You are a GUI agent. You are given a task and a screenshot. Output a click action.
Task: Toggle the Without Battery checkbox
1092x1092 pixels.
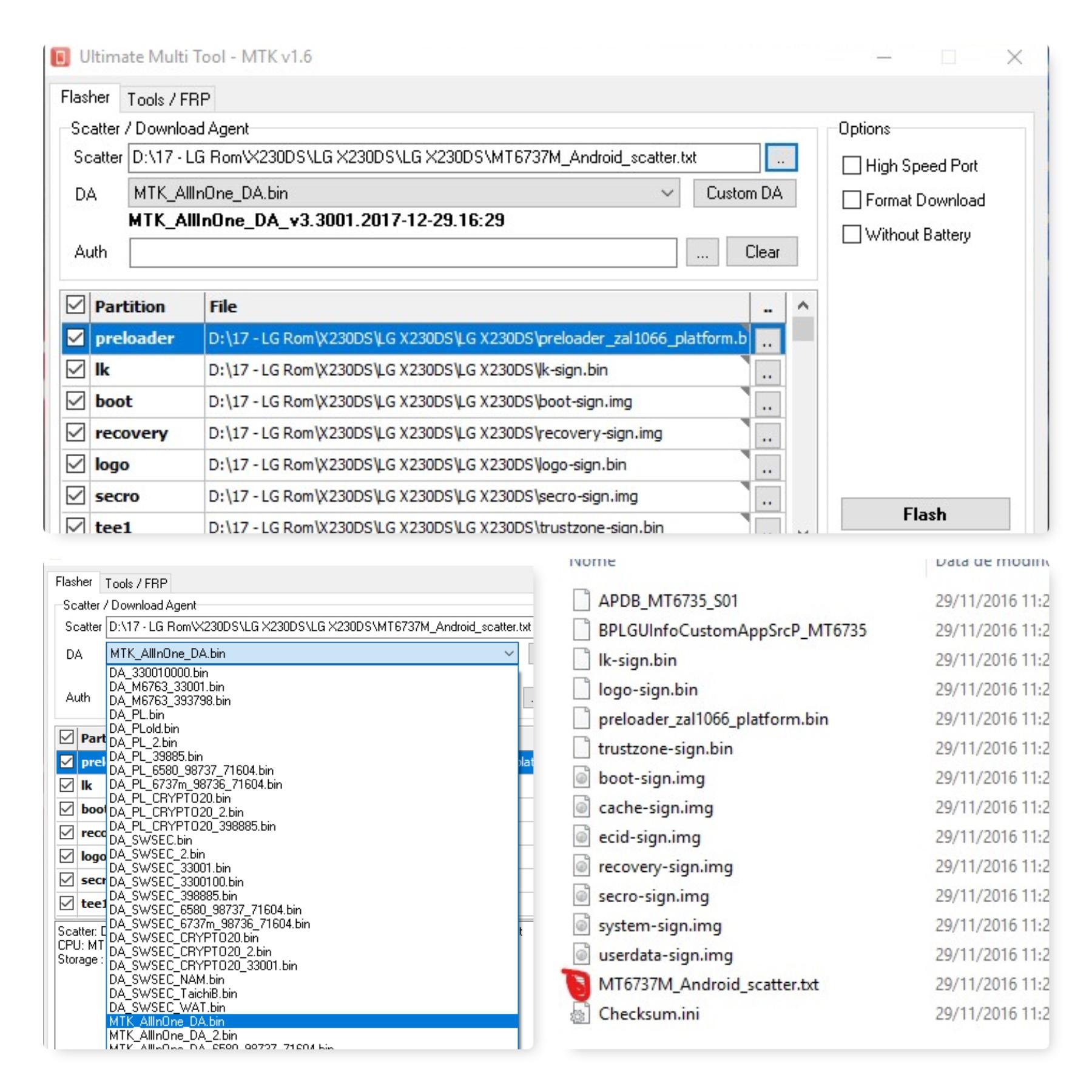tap(851, 234)
